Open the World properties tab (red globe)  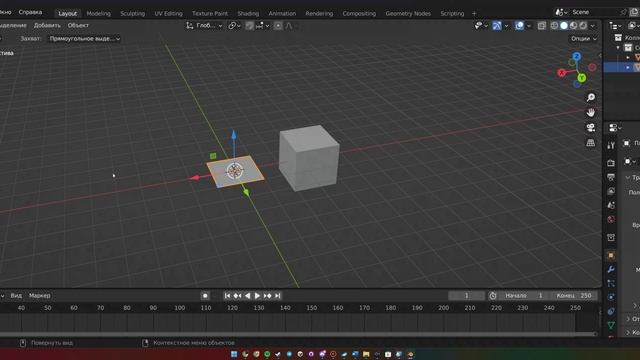[x=611, y=219]
